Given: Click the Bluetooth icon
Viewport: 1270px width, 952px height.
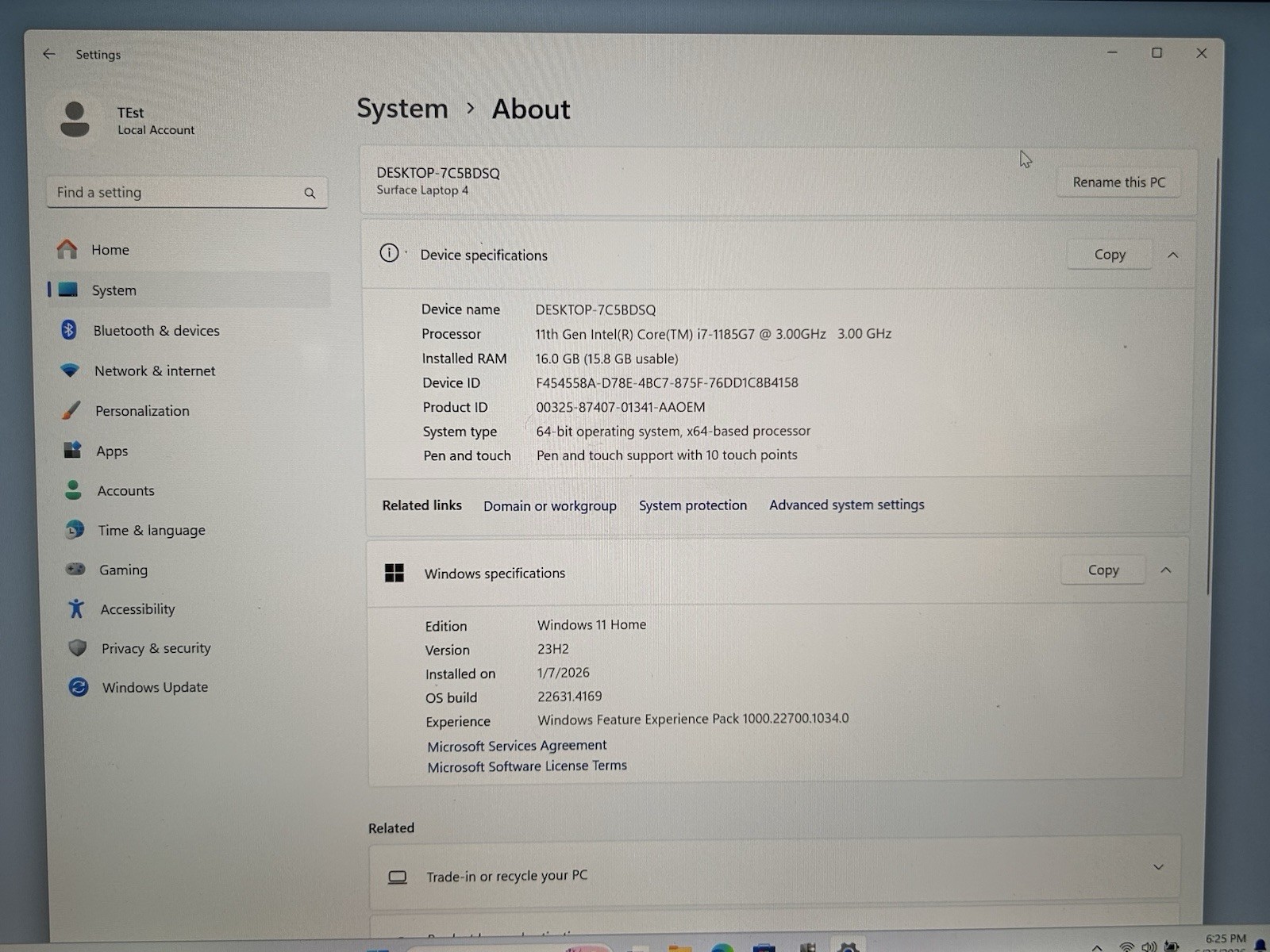Looking at the screenshot, I should click(69, 329).
